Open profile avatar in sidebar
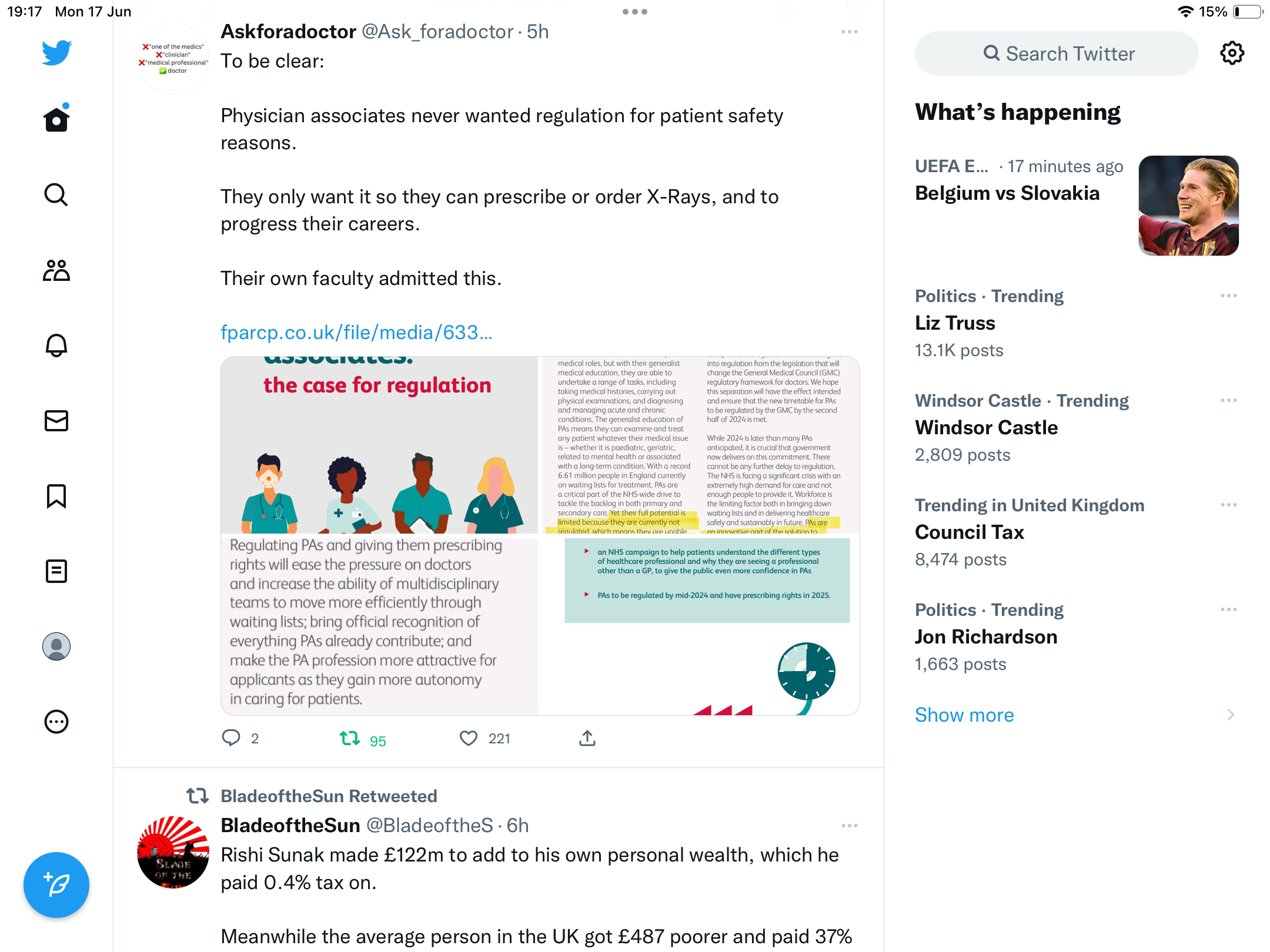1270x952 pixels. [x=56, y=646]
